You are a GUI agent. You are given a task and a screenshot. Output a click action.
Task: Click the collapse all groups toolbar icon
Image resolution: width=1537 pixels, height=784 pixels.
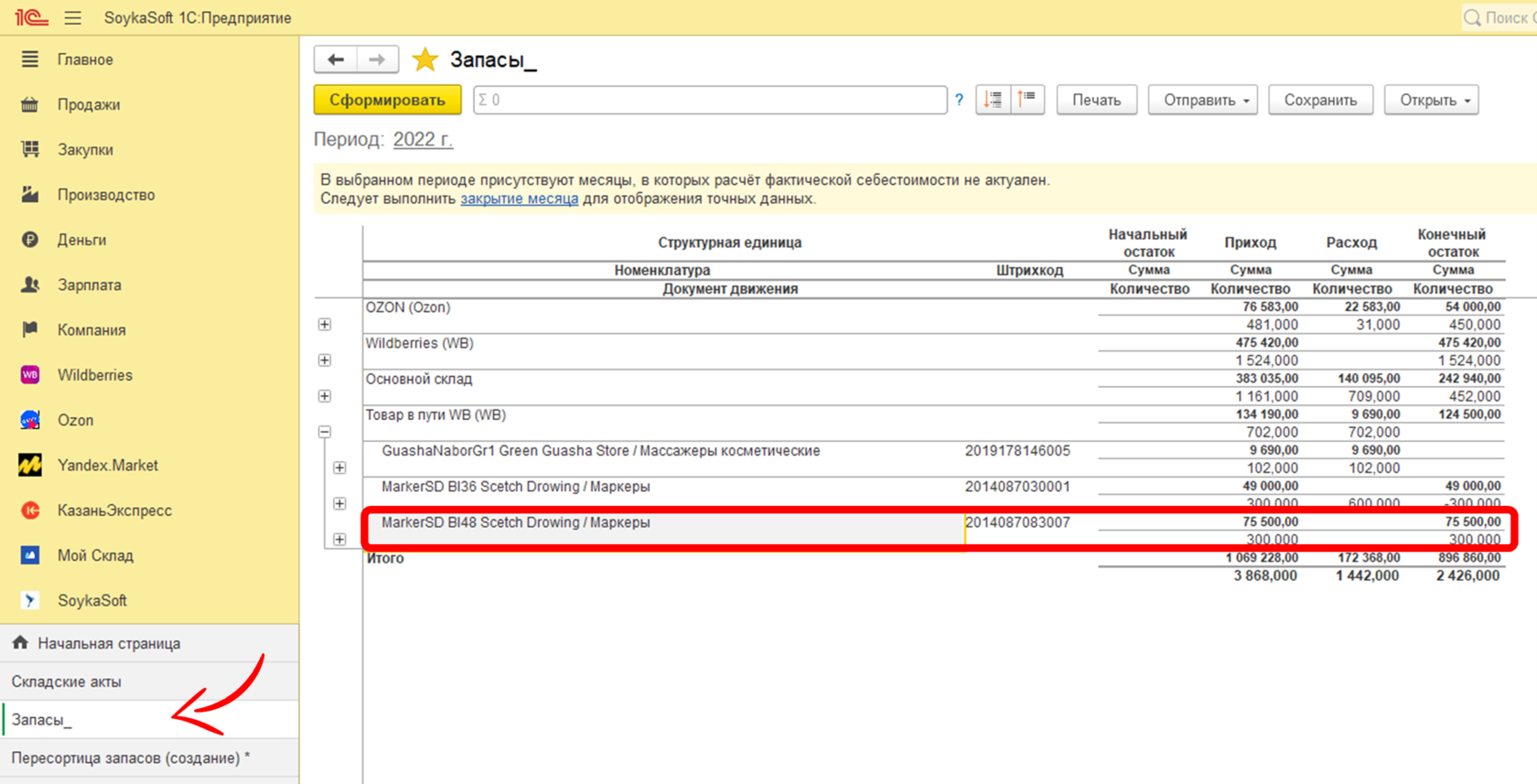(x=1027, y=100)
